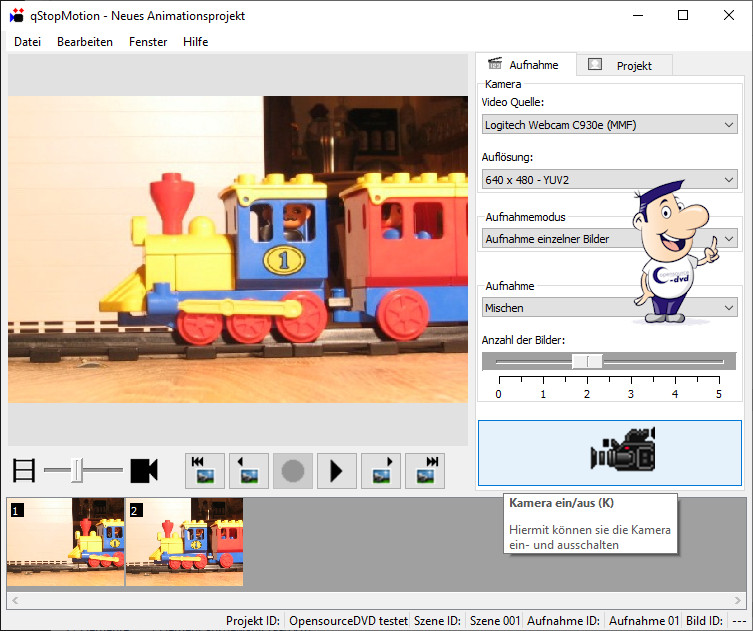Expand the Auflösung resolution dropdown

[x=609, y=180]
